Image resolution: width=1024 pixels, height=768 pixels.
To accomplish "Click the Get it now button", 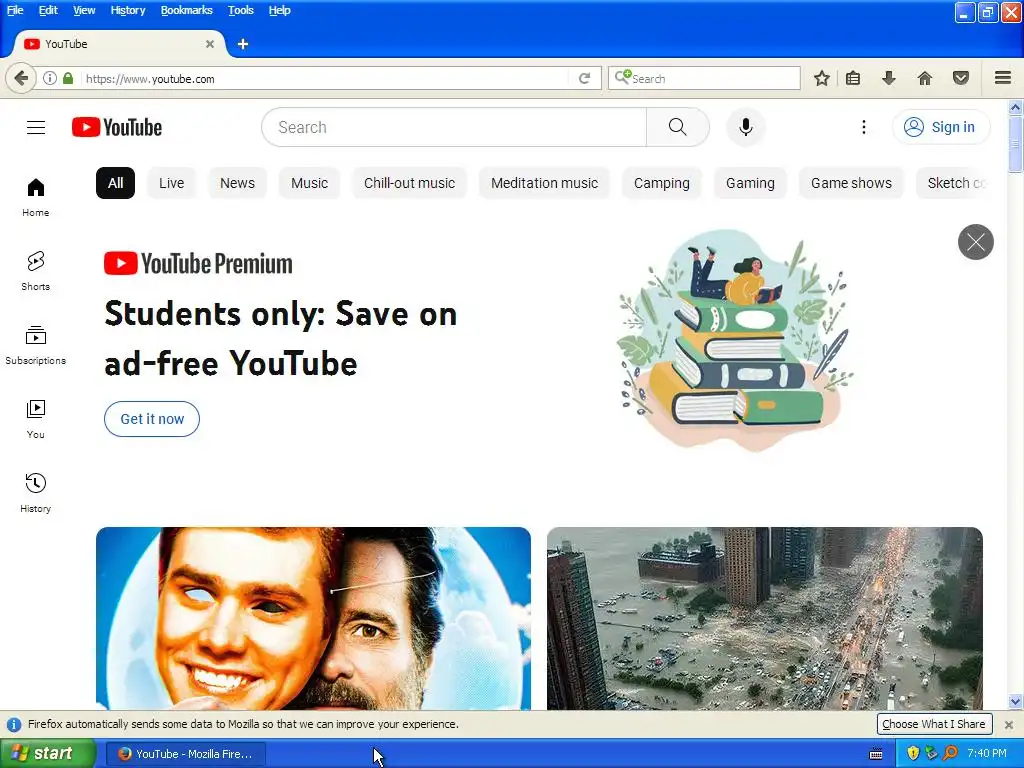I will click(x=152, y=419).
